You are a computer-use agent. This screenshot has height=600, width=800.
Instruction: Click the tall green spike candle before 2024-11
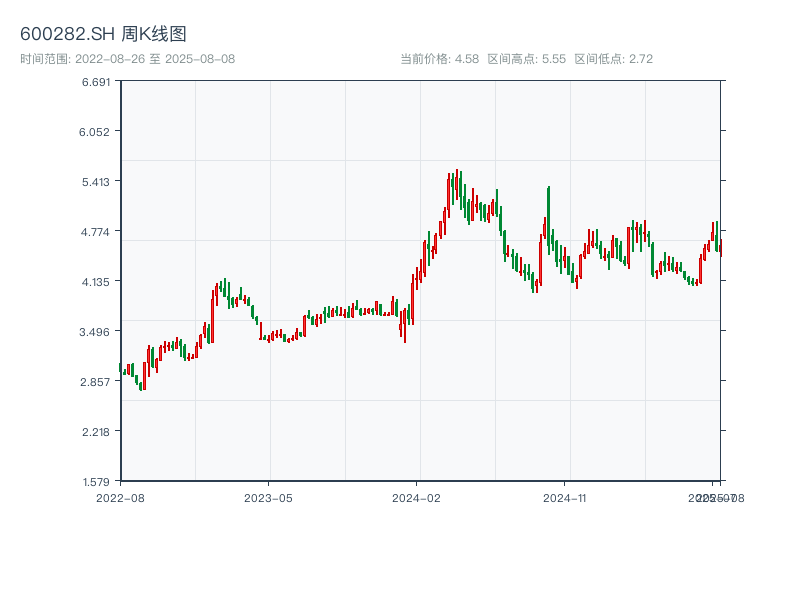(x=549, y=215)
